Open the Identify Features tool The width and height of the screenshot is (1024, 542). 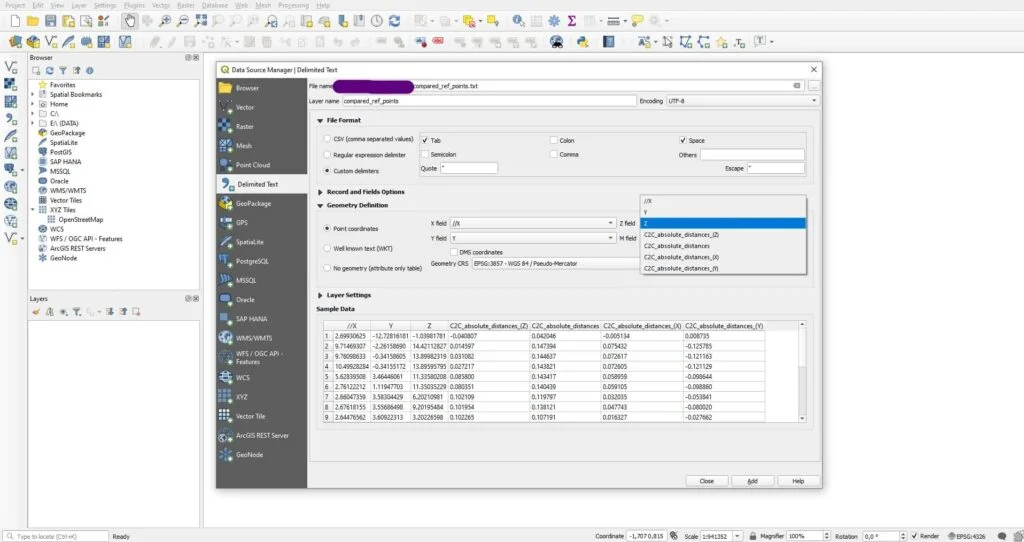(x=518, y=21)
